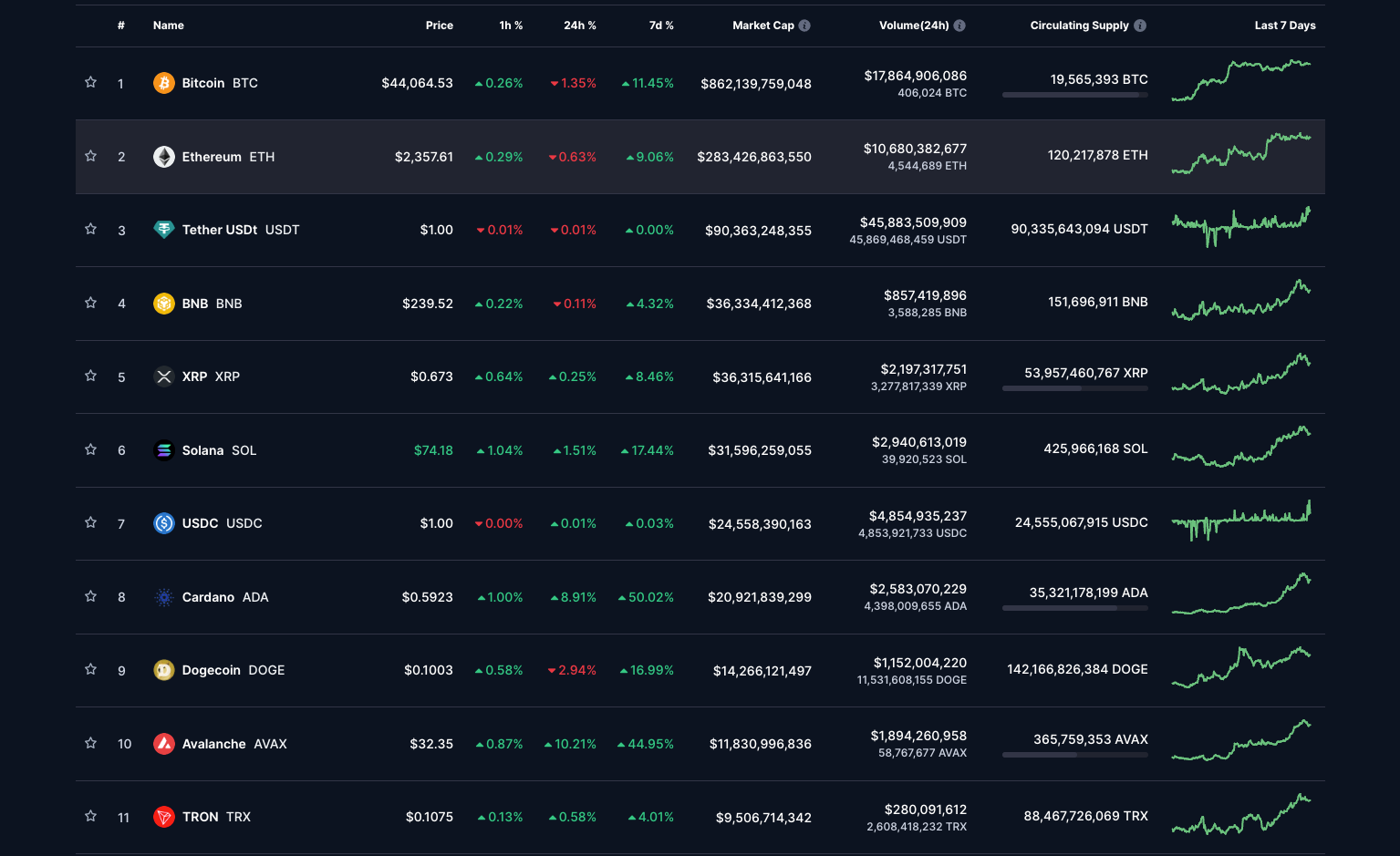Click the Avalanche logo icon
The height and width of the screenshot is (856, 1400).
coord(164,743)
